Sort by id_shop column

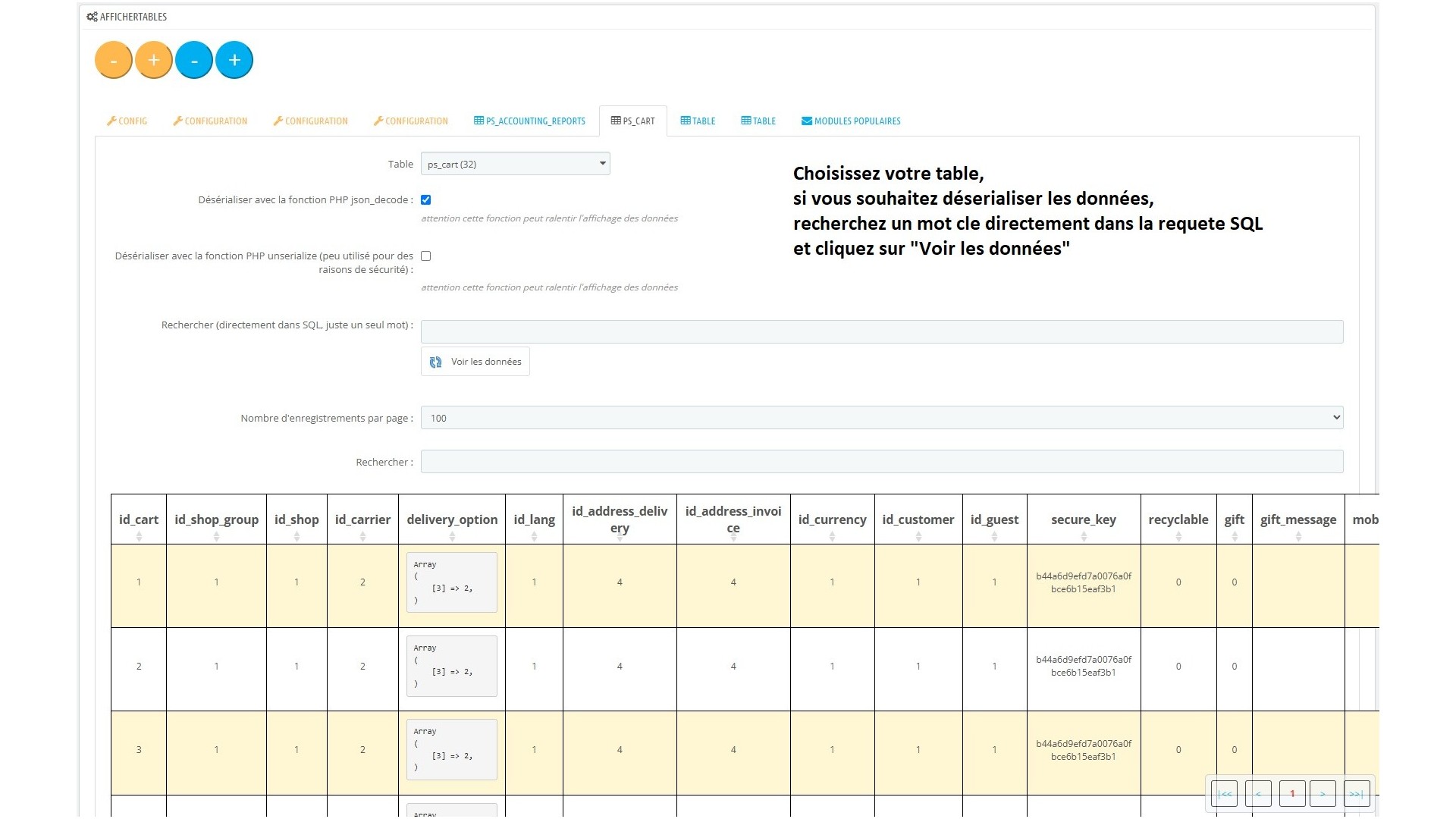coord(297,520)
